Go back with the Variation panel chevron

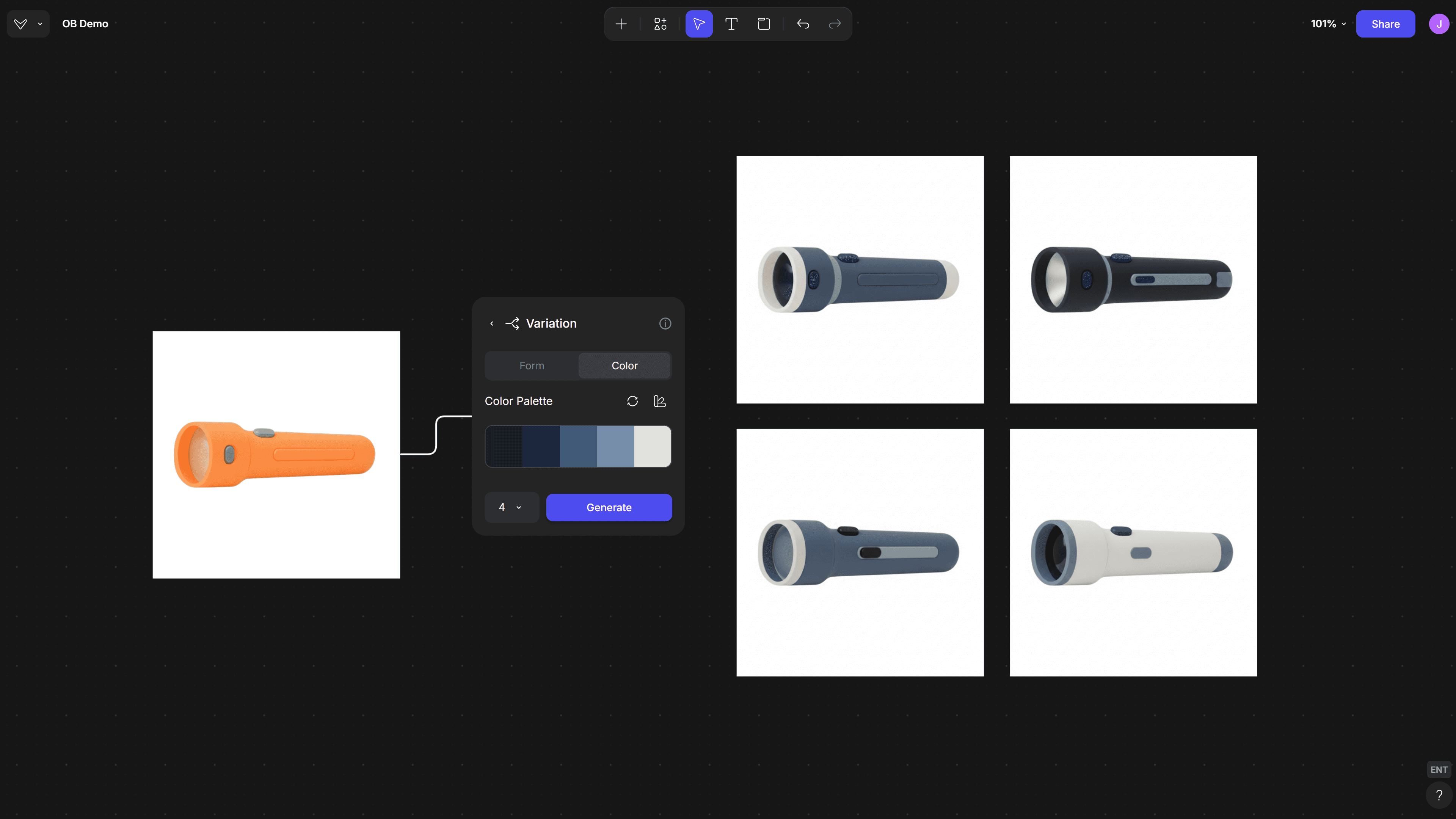coord(492,323)
